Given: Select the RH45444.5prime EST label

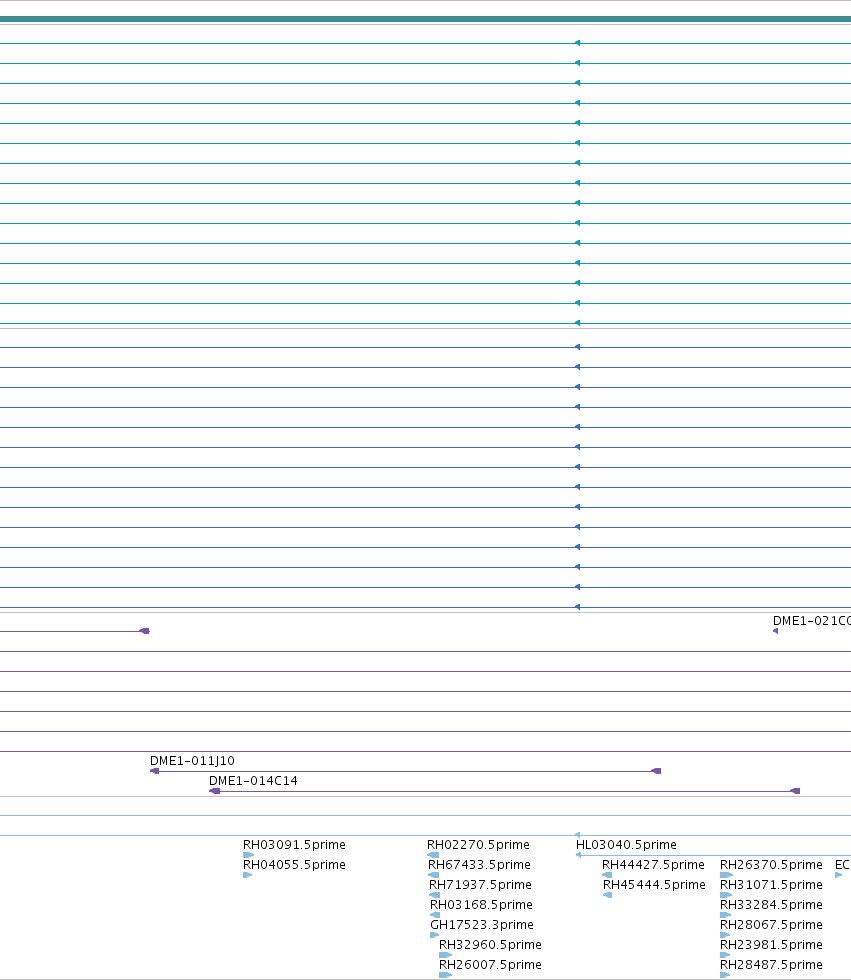Looking at the screenshot, I should tap(654, 884).
